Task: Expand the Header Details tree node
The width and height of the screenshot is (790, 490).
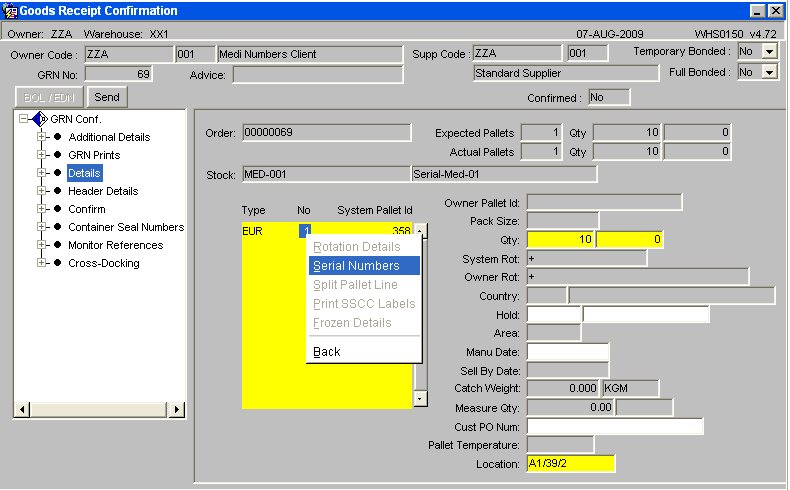Action: click(x=42, y=191)
